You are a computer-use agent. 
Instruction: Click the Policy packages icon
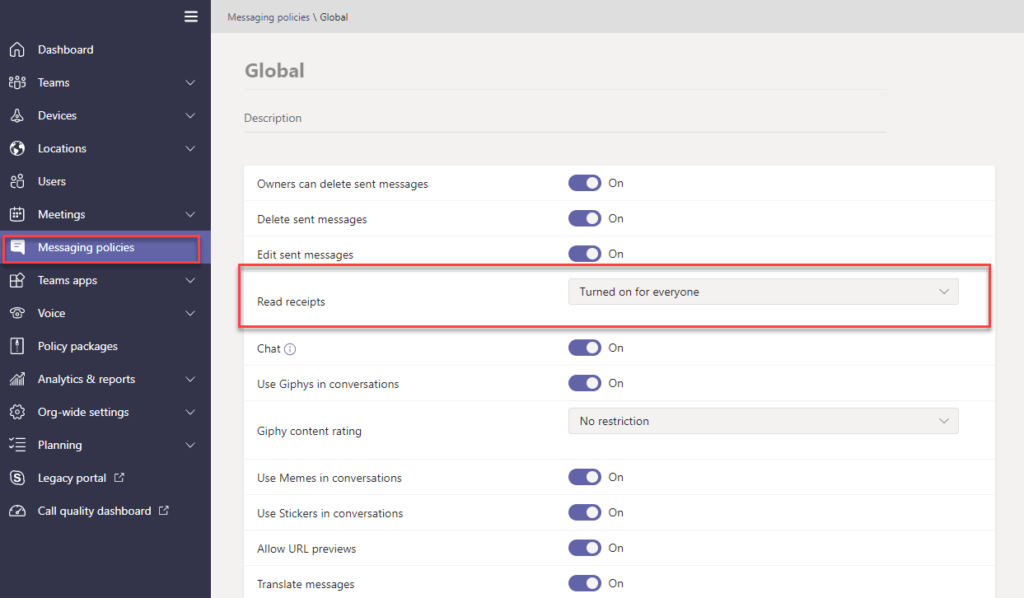click(x=17, y=347)
